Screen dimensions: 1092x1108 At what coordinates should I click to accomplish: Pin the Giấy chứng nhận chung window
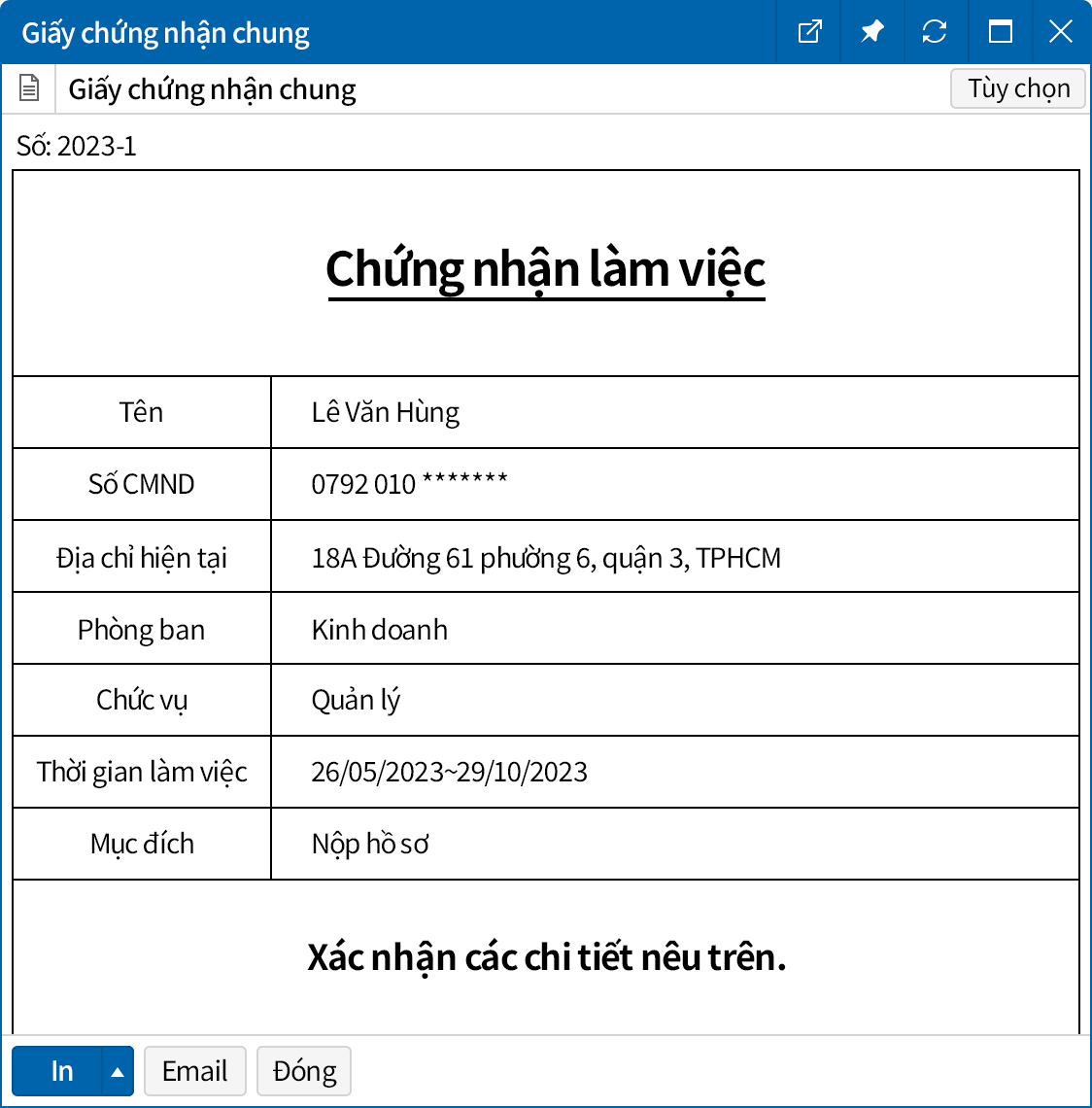pyautogui.click(x=872, y=32)
